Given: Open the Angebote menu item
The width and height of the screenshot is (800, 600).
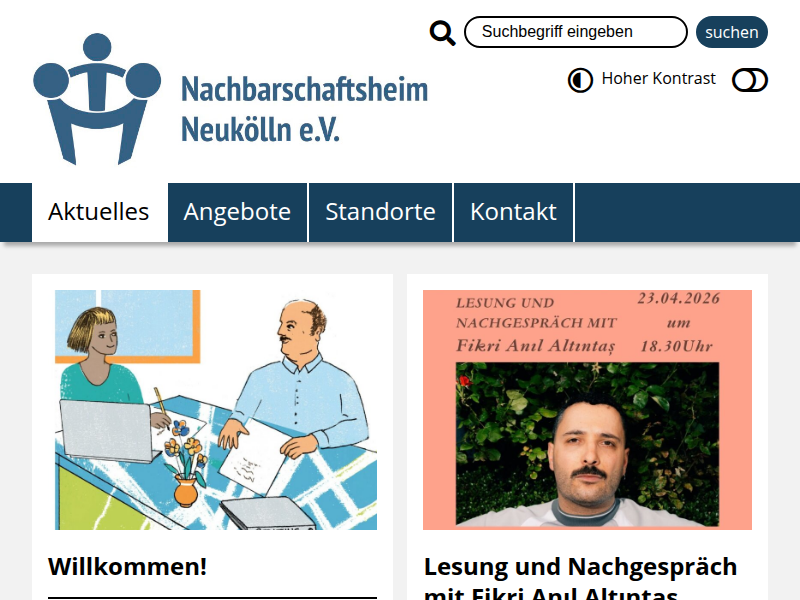Looking at the screenshot, I should (237, 212).
